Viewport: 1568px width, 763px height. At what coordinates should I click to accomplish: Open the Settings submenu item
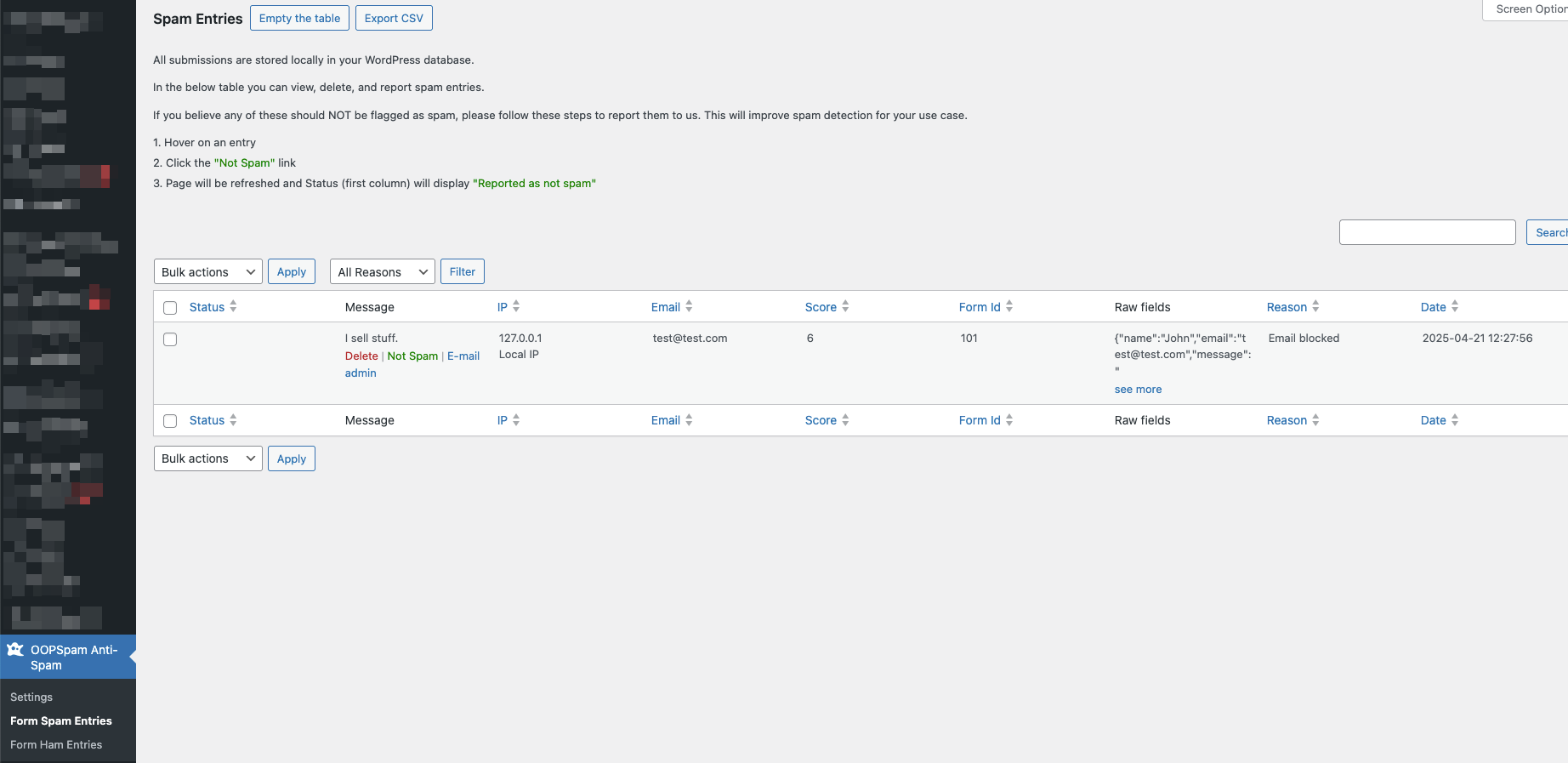tap(31, 697)
